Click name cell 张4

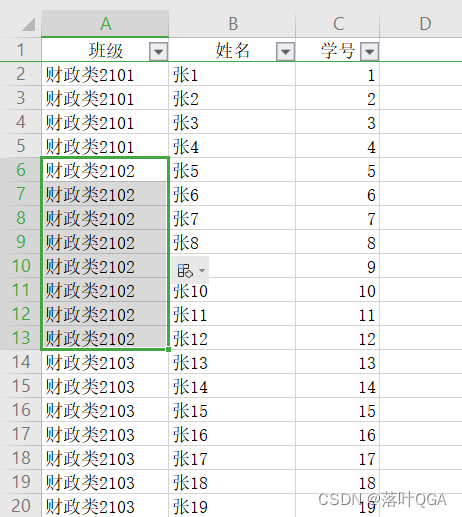click(x=232, y=146)
